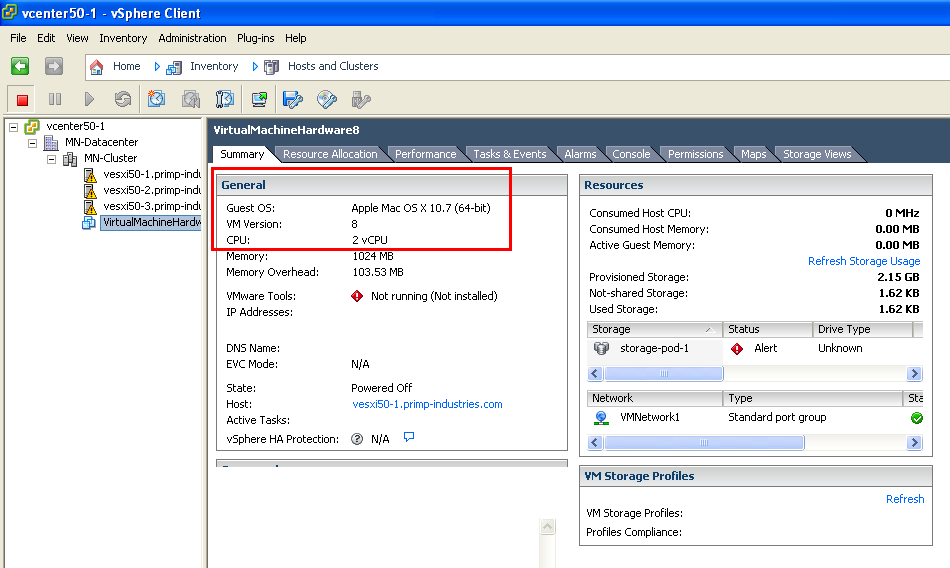Screen dimensions: 950x568
Task: Click the vesxi50-1.primp-industries.com host link
Action: (x=427, y=404)
